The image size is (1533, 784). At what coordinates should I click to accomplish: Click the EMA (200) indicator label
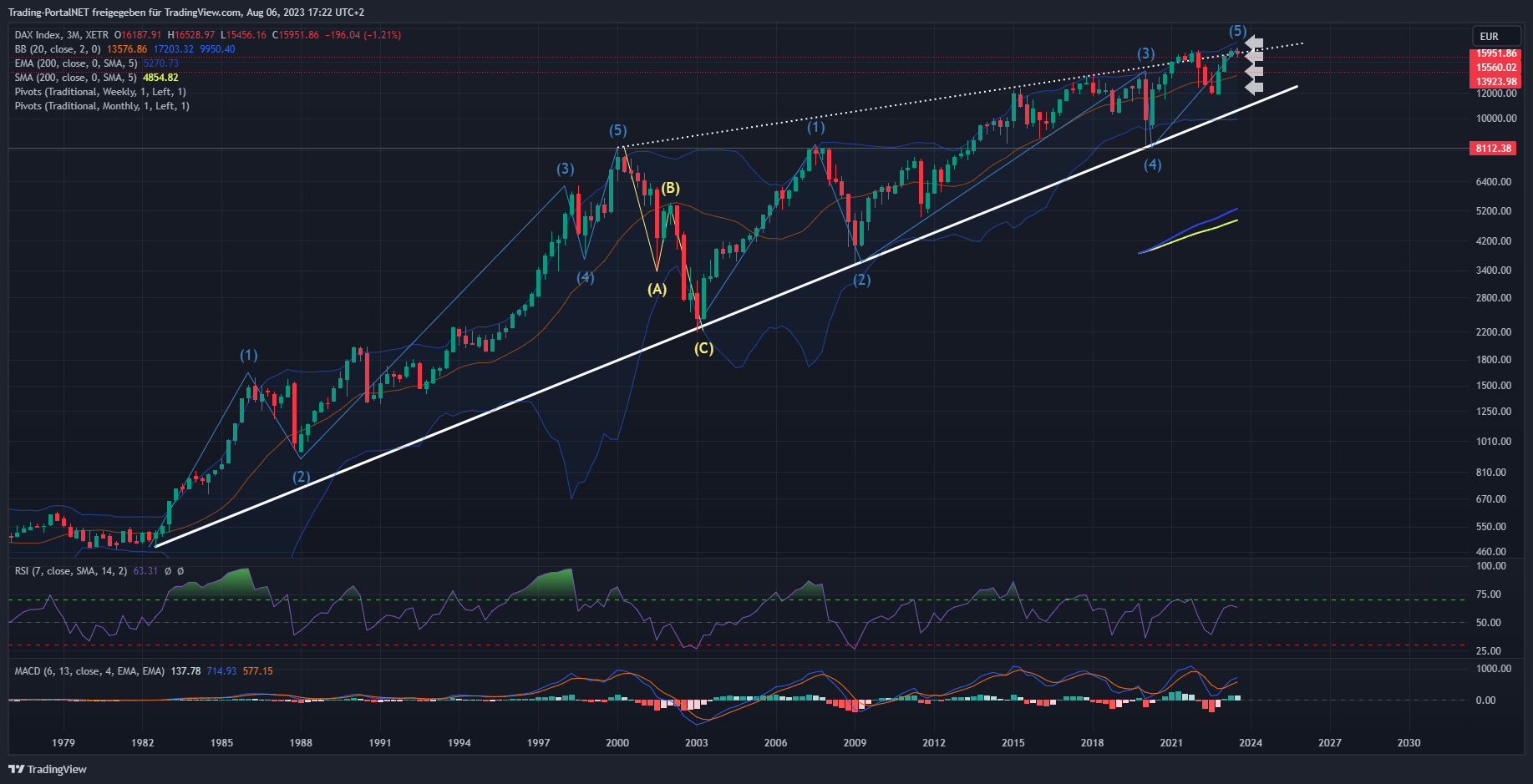coord(75,63)
